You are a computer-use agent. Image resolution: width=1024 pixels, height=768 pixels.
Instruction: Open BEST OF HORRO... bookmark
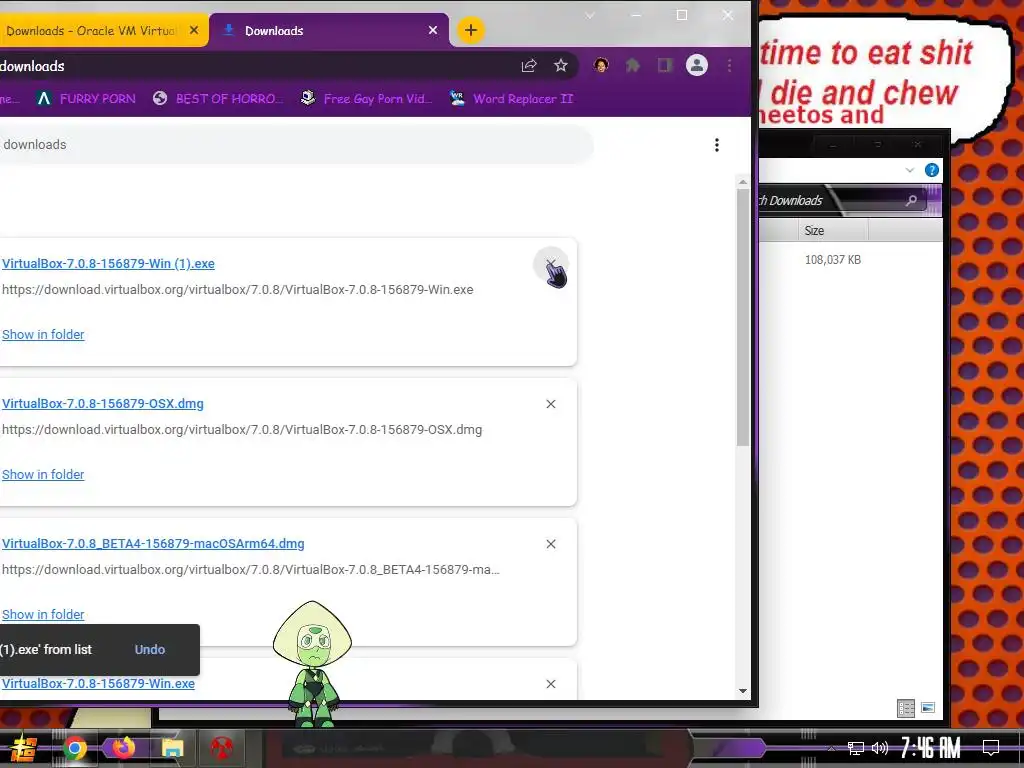click(217, 99)
